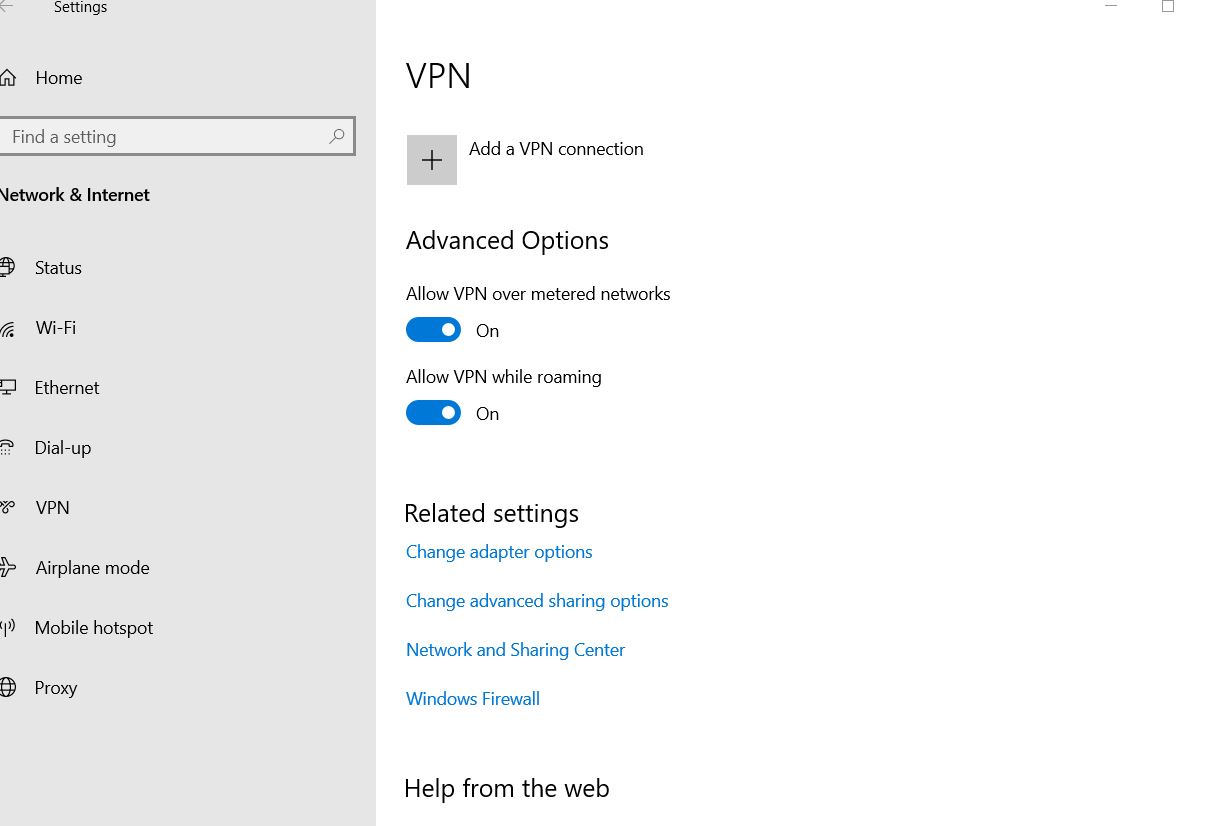Open the Dial-up settings page
This screenshot has width=1215, height=826.
pyautogui.click(x=63, y=448)
